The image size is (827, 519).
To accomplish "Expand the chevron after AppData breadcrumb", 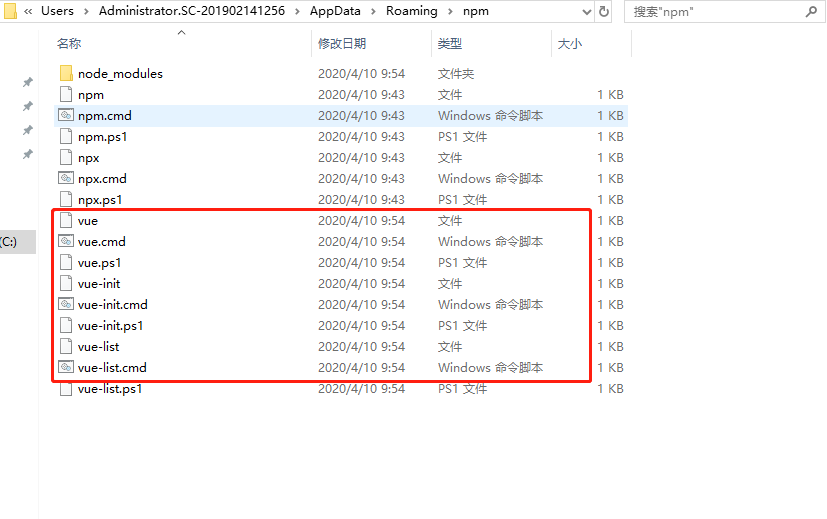I will (373, 12).
